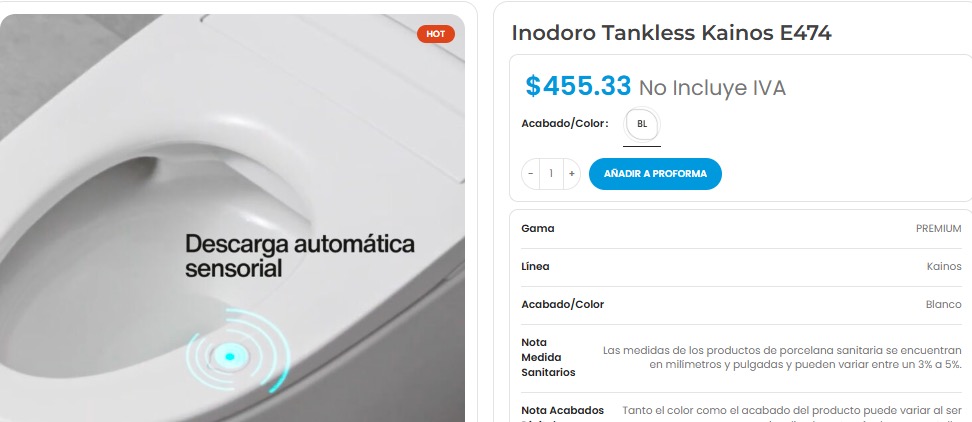Click the orange HOT badge
The image size is (972, 422).
pos(436,34)
